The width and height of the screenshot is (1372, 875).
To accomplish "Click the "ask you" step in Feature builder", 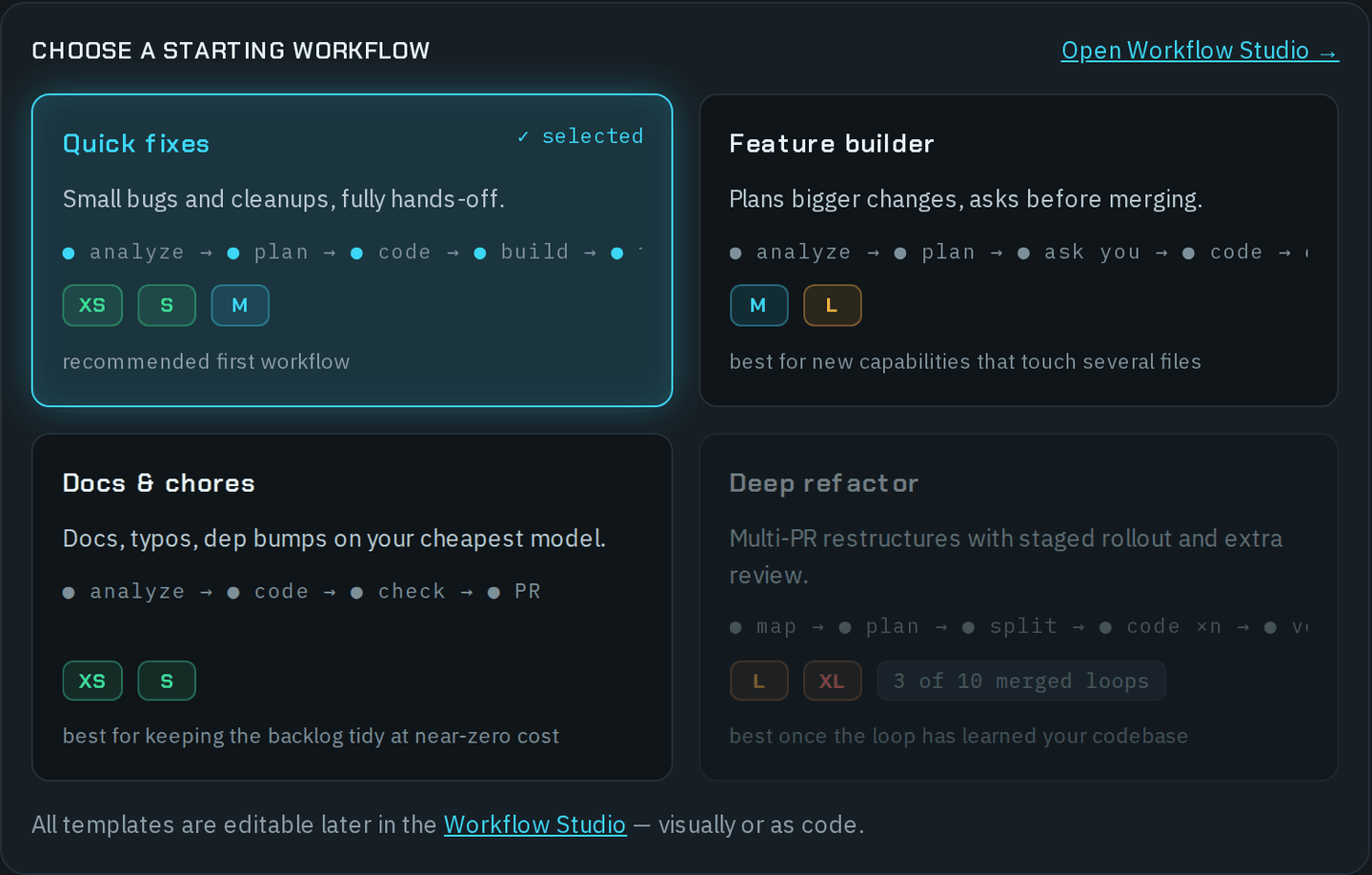I will coord(1079,253).
